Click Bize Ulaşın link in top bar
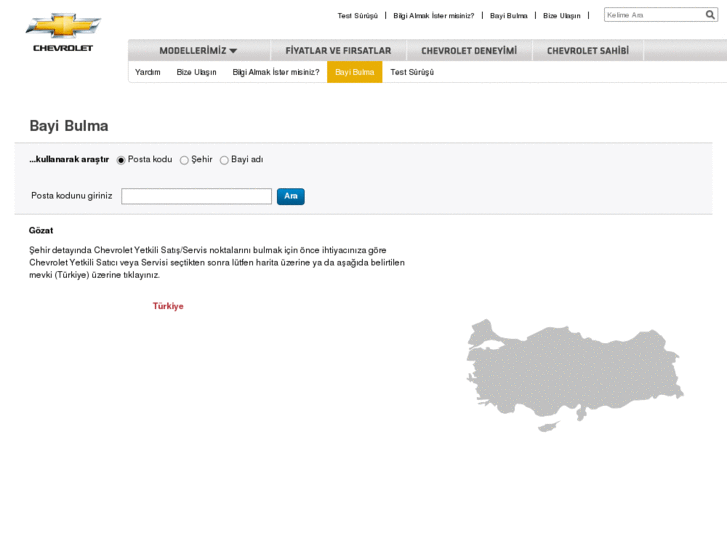727x545 pixels. (x=561, y=16)
